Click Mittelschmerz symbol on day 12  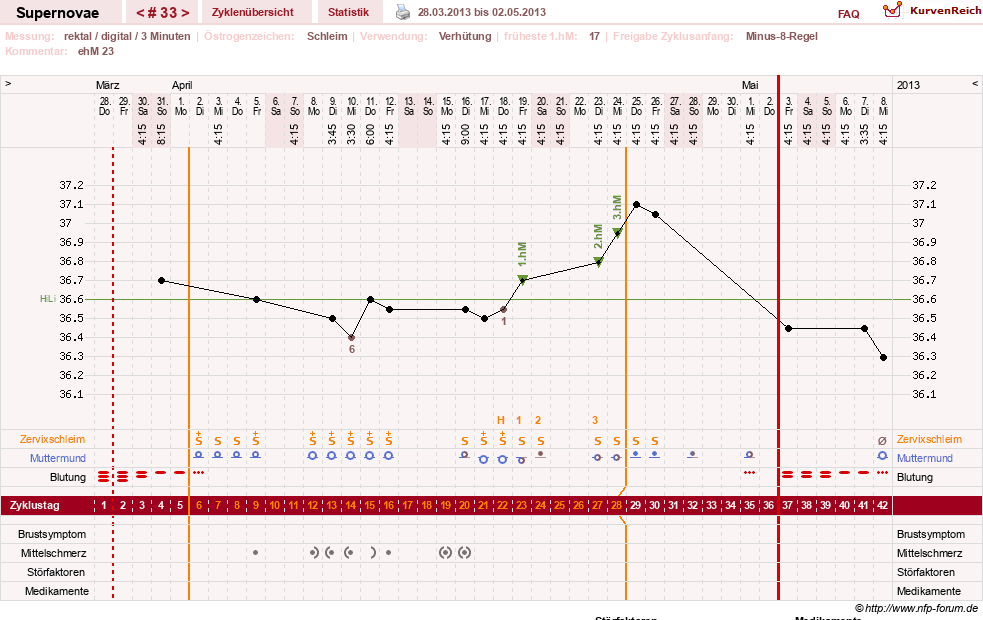314,552
